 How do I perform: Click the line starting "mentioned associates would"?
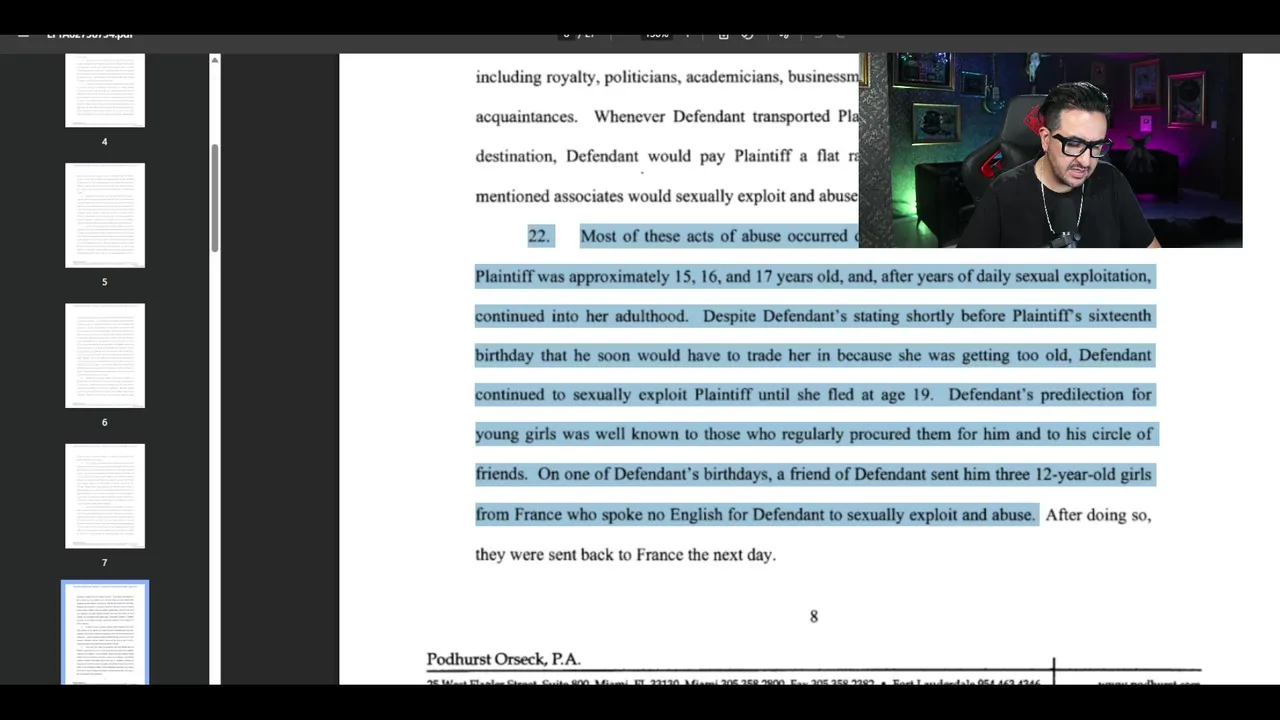(667, 196)
